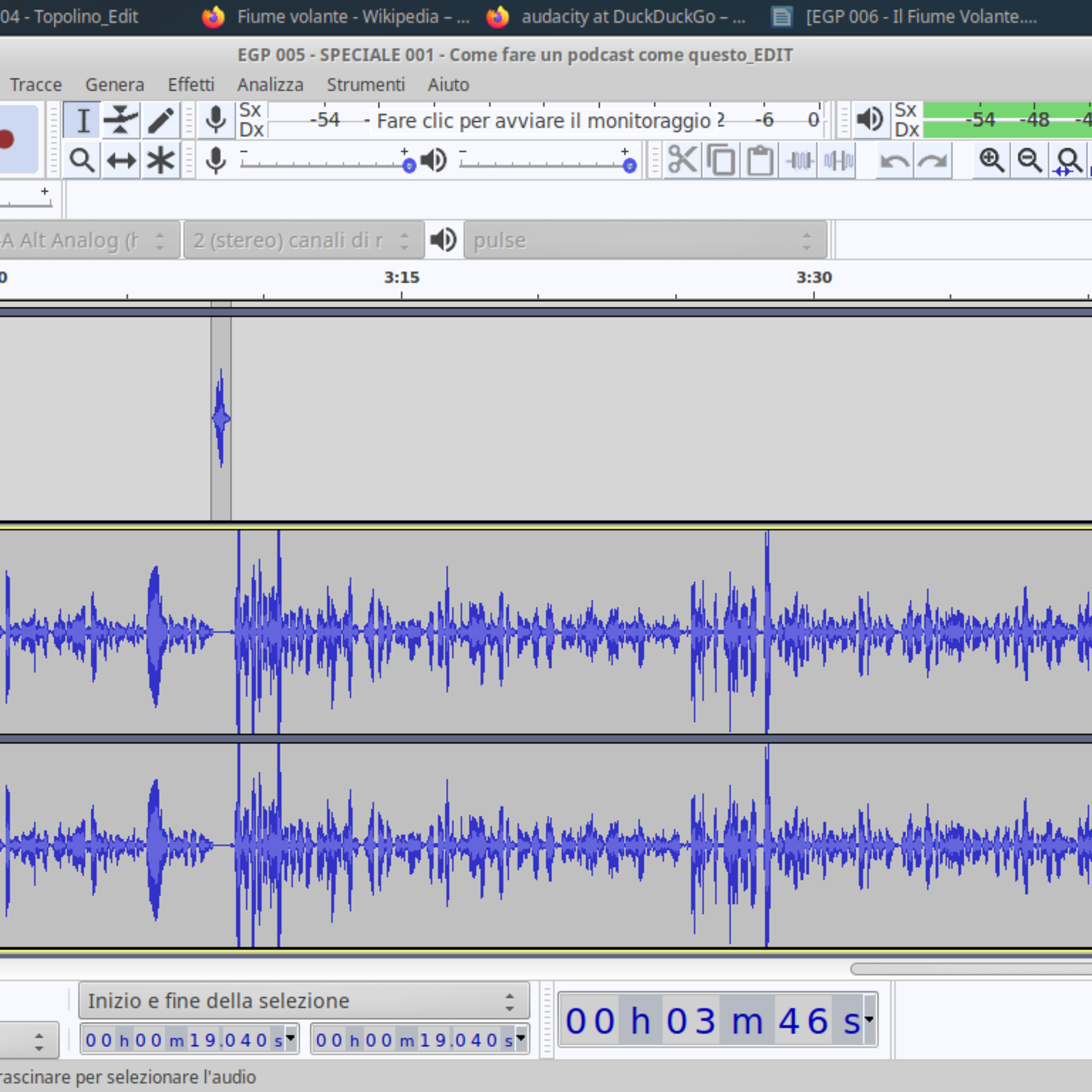This screenshot has width=1092, height=1092.
Task: Open selection start time format arrow
Action: pyautogui.click(x=290, y=1038)
